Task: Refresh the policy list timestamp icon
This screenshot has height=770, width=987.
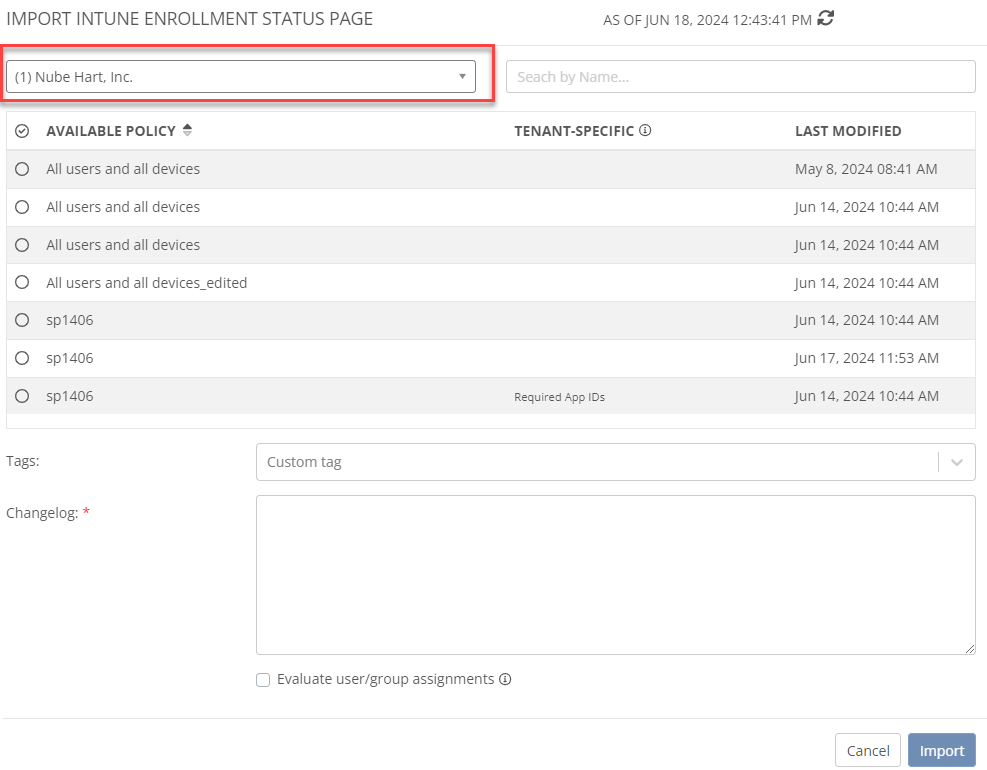Action: point(825,19)
